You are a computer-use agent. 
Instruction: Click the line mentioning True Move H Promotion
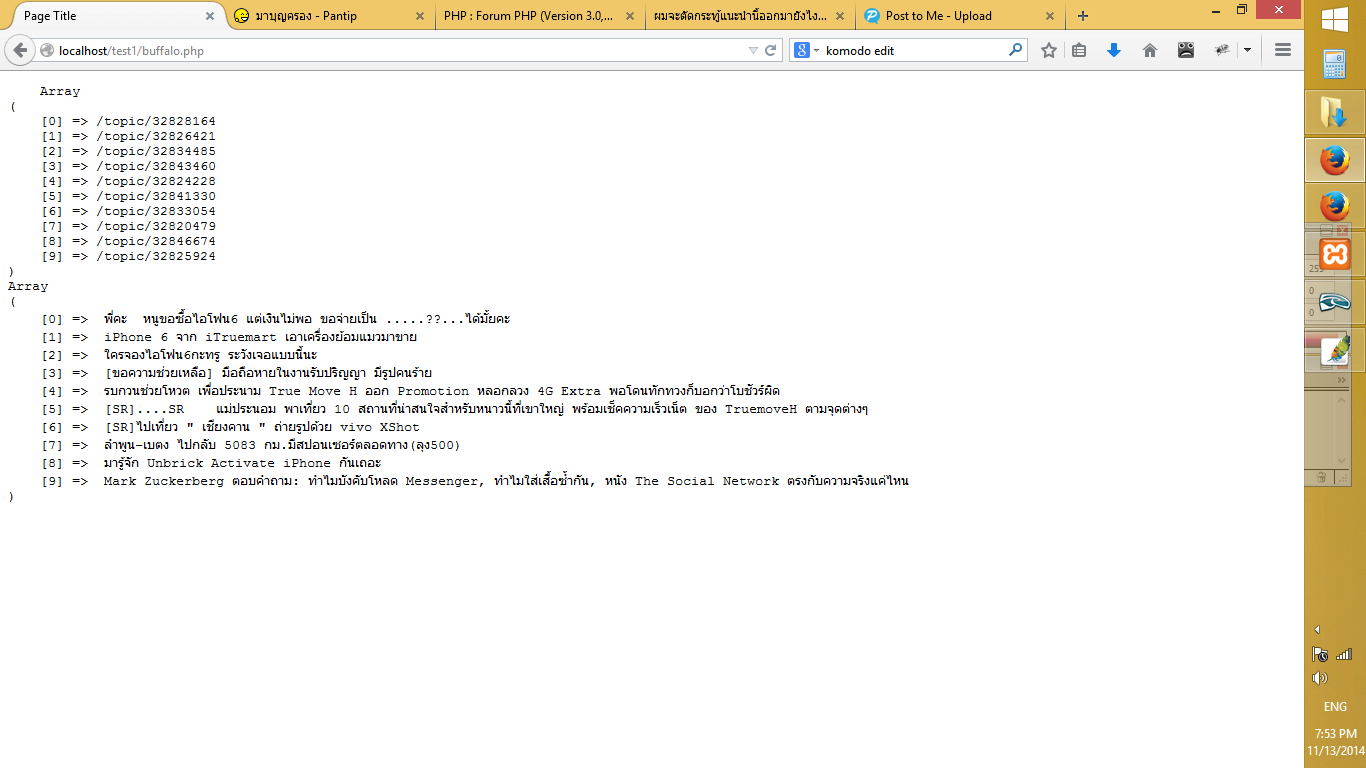[442, 391]
